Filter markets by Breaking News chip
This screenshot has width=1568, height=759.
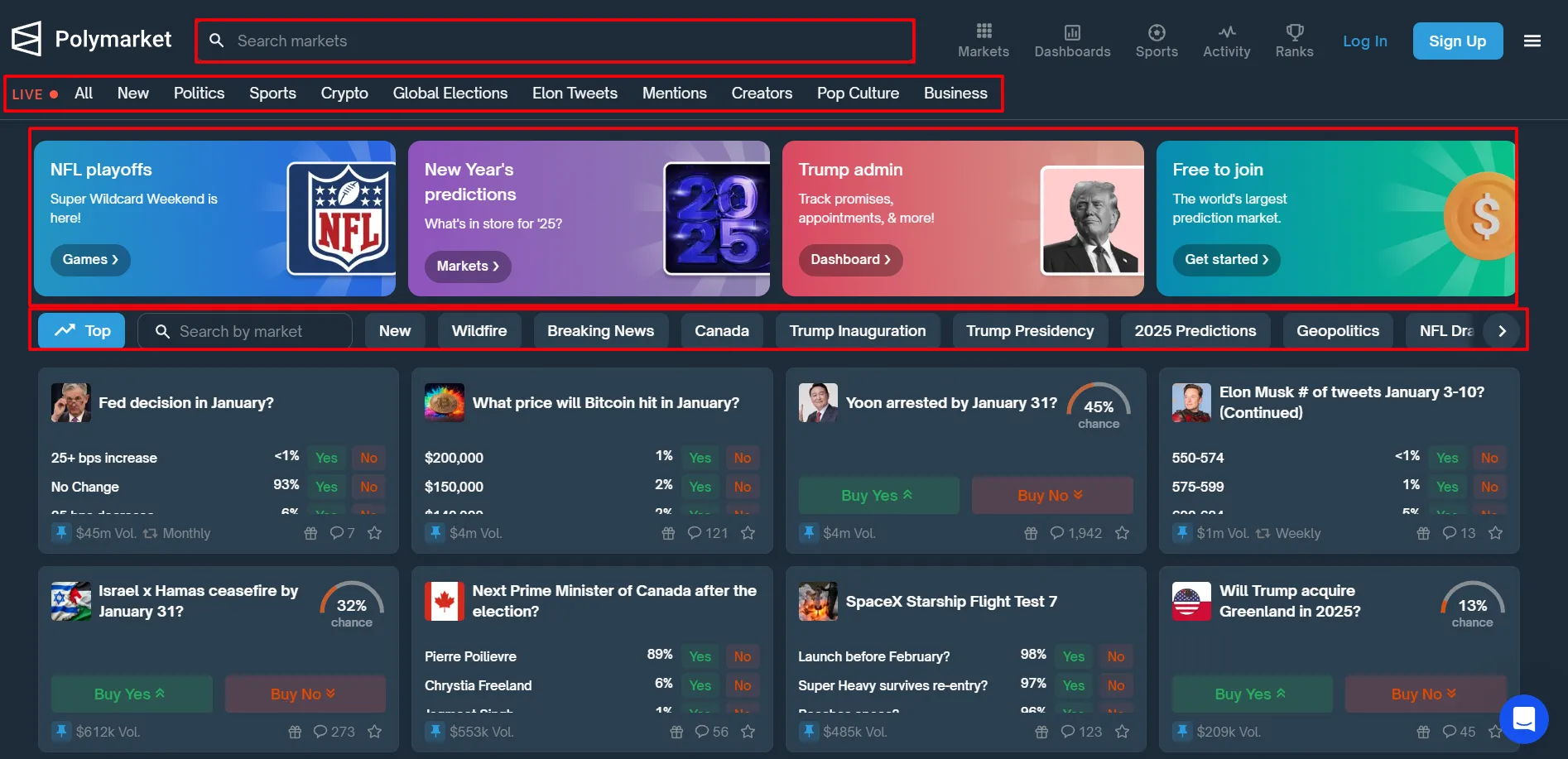(601, 331)
